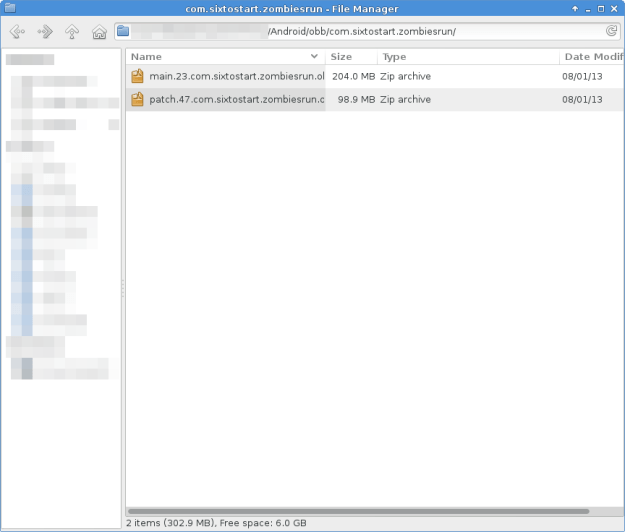
Task: Click the 98.9 MB size cell
Action: coord(356,99)
